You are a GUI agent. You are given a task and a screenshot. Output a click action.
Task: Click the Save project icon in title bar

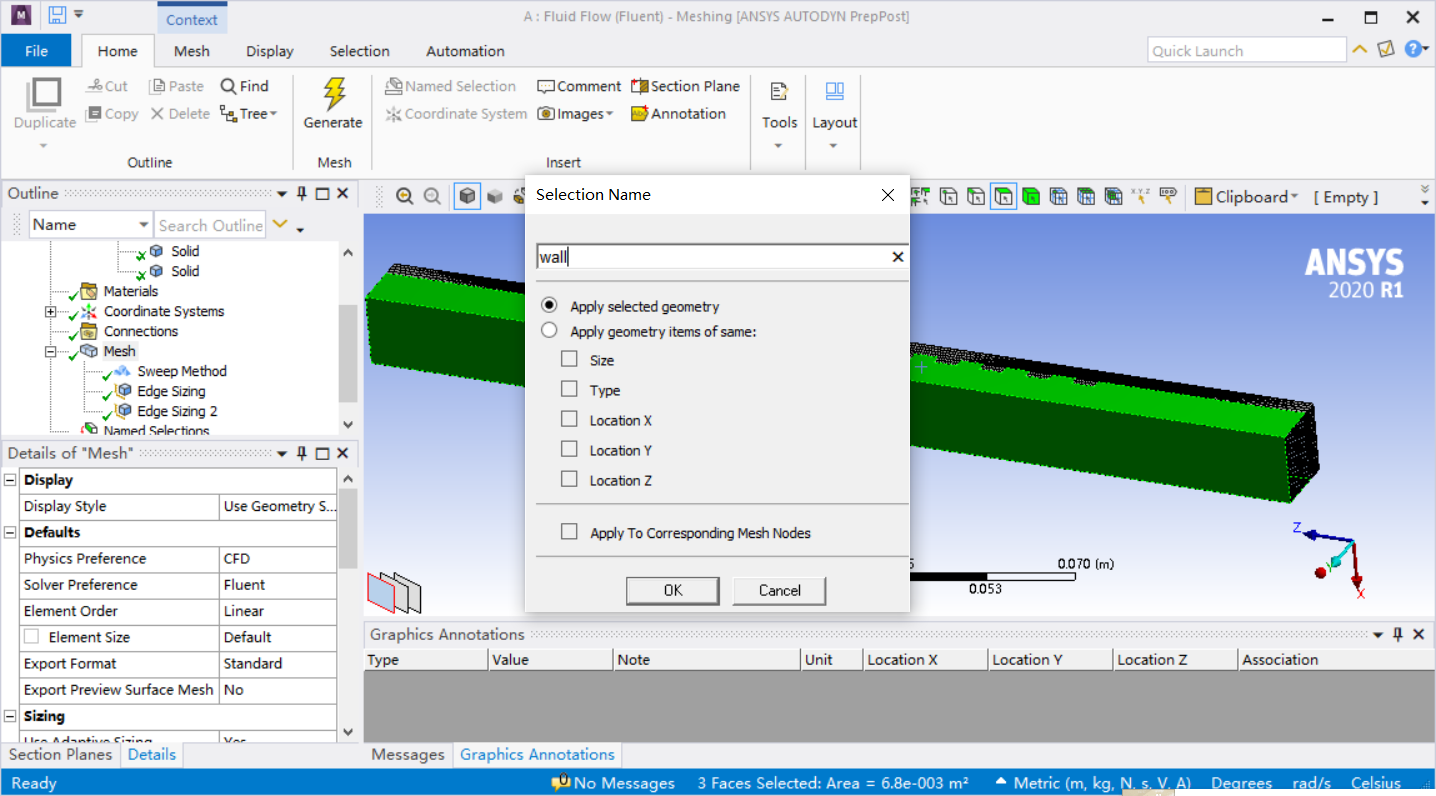click(56, 15)
